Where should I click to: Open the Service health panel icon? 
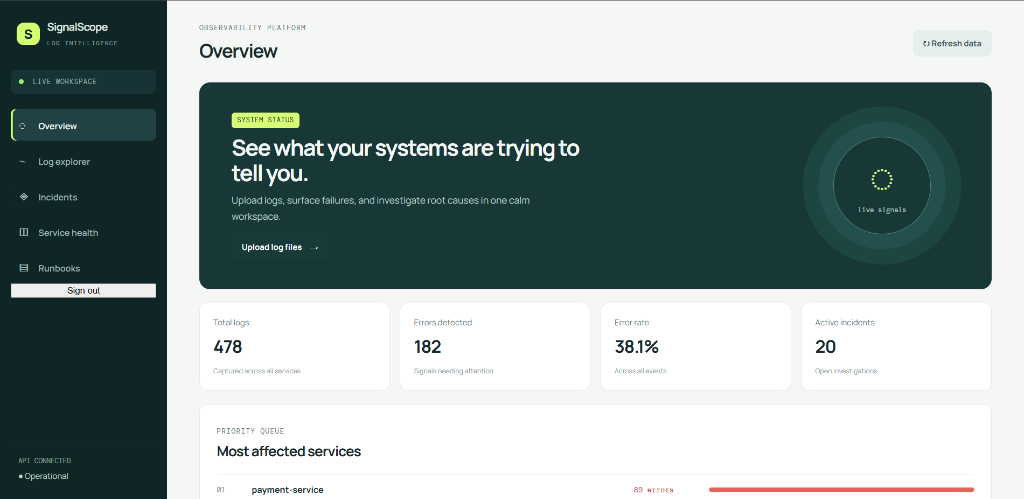tap(24, 233)
